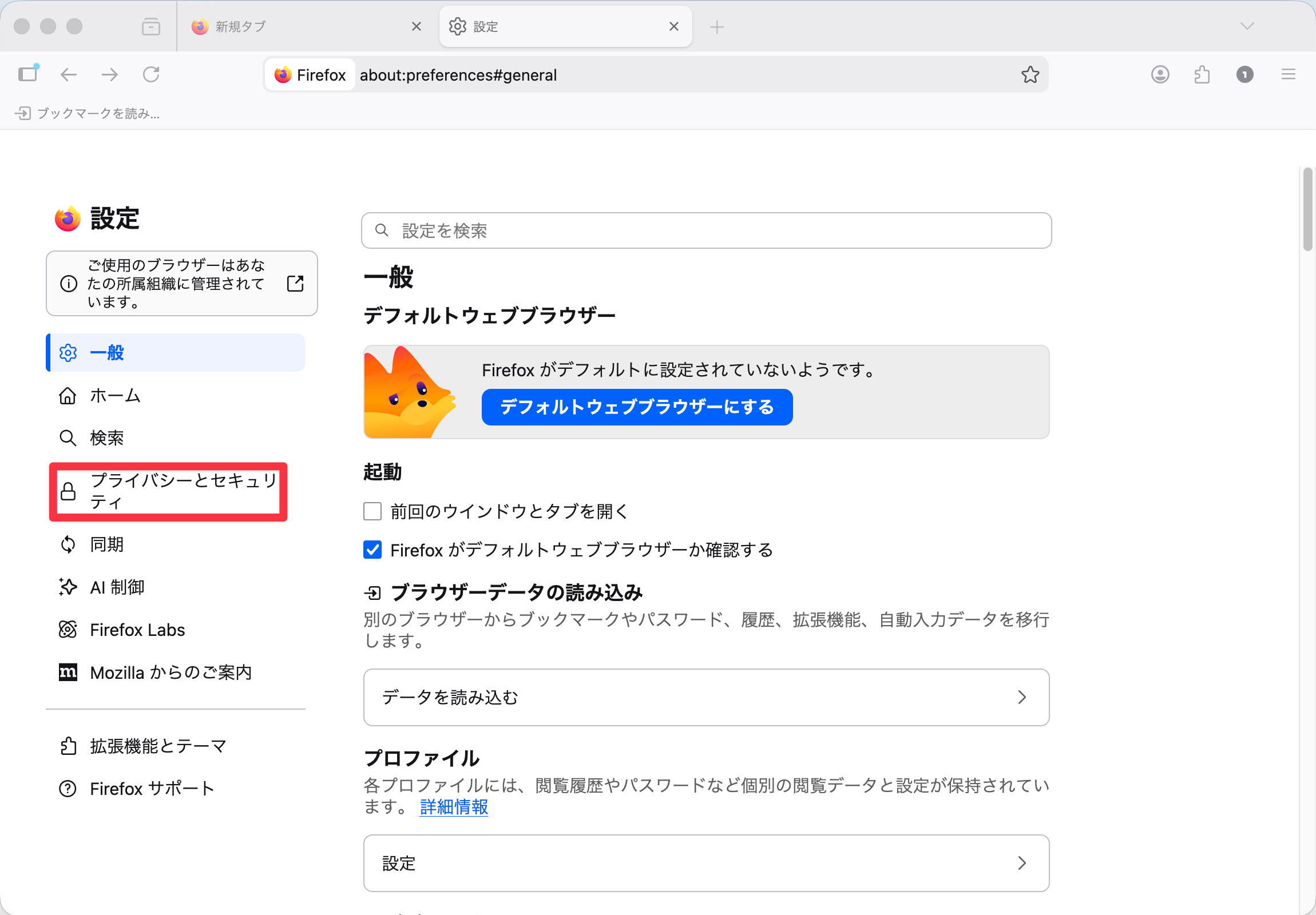The image size is (1316, 915).
Task: Click the notification badge icon showing 1
Action: (x=1244, y=74)
